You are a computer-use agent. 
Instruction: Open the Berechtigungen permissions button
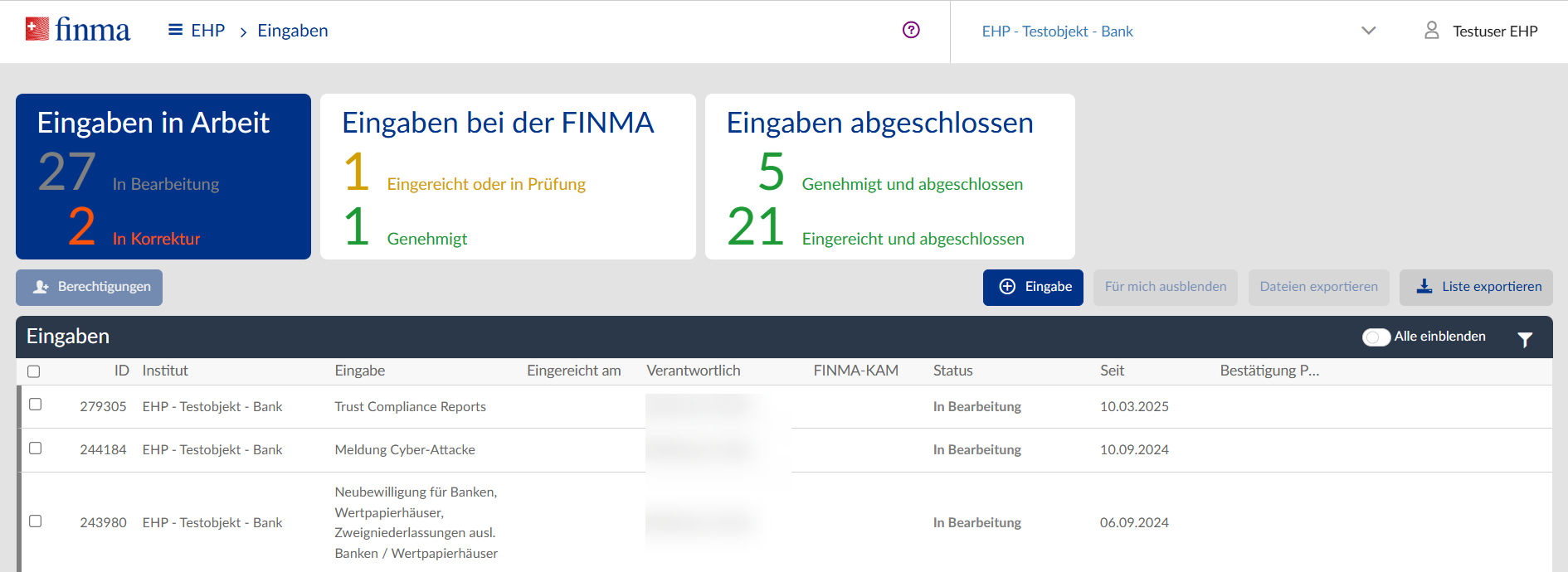tap(90, 287)
